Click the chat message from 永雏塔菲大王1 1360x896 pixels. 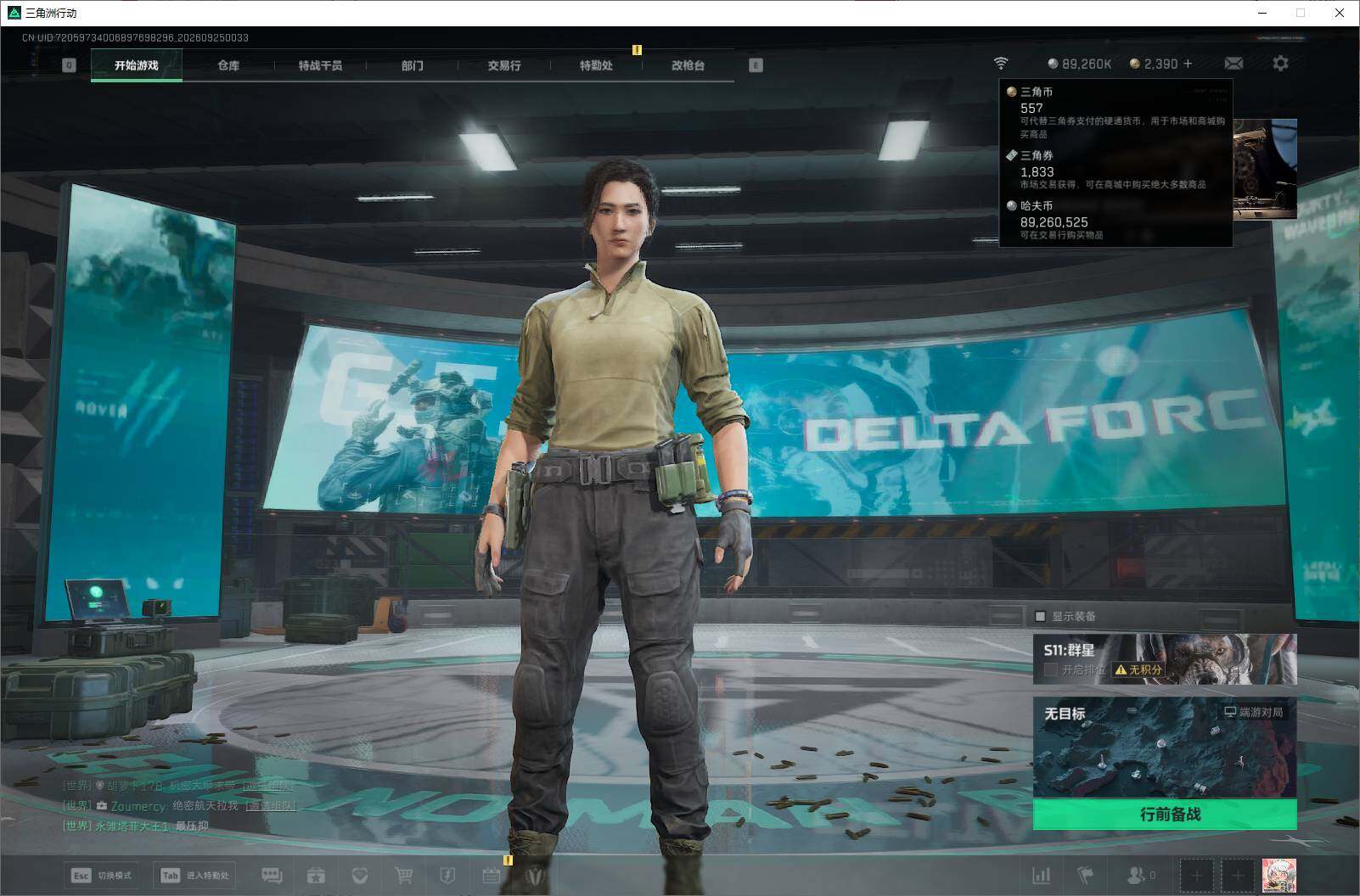[x=136, y=826]
